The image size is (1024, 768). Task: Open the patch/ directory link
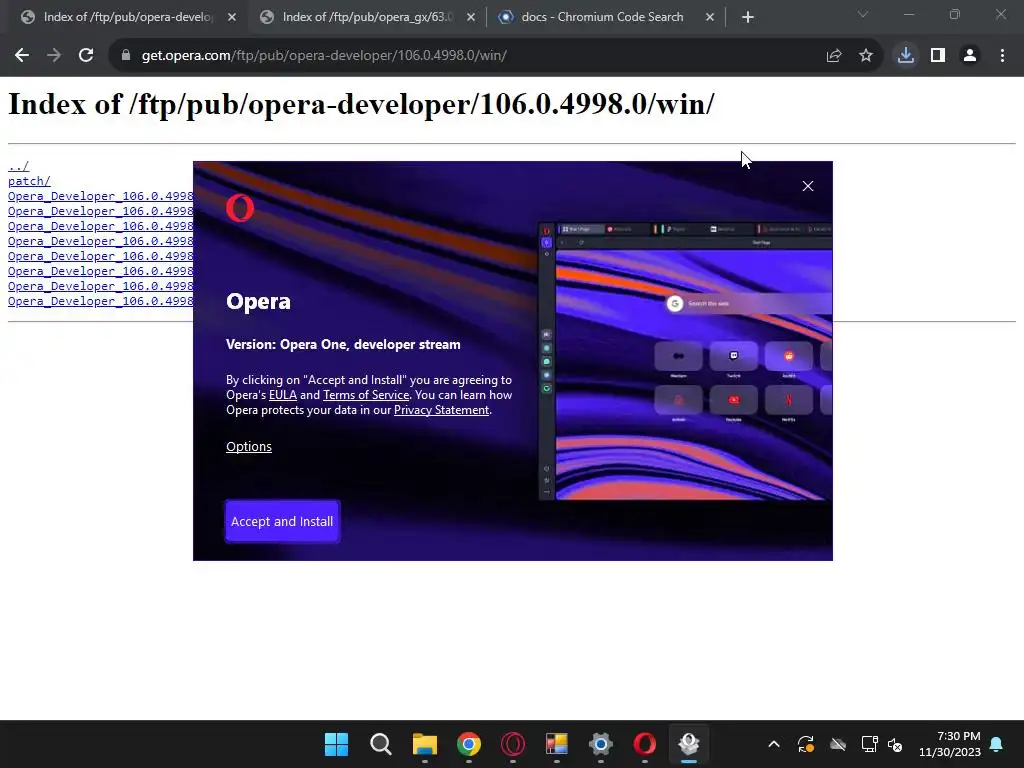click(29, 181)
